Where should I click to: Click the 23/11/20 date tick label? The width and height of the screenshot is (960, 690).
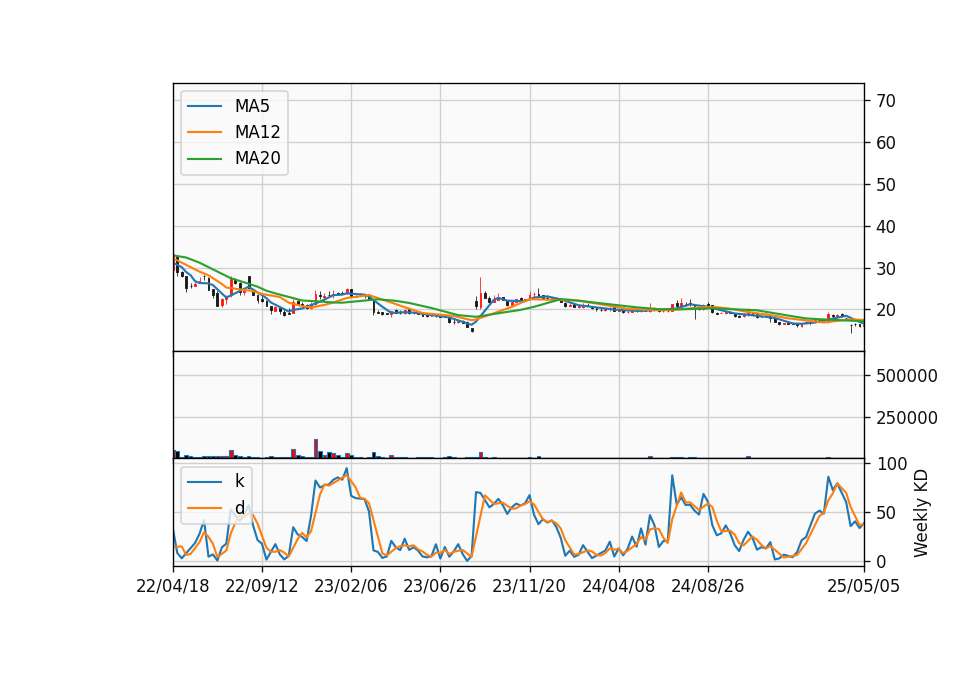[529, 586]
